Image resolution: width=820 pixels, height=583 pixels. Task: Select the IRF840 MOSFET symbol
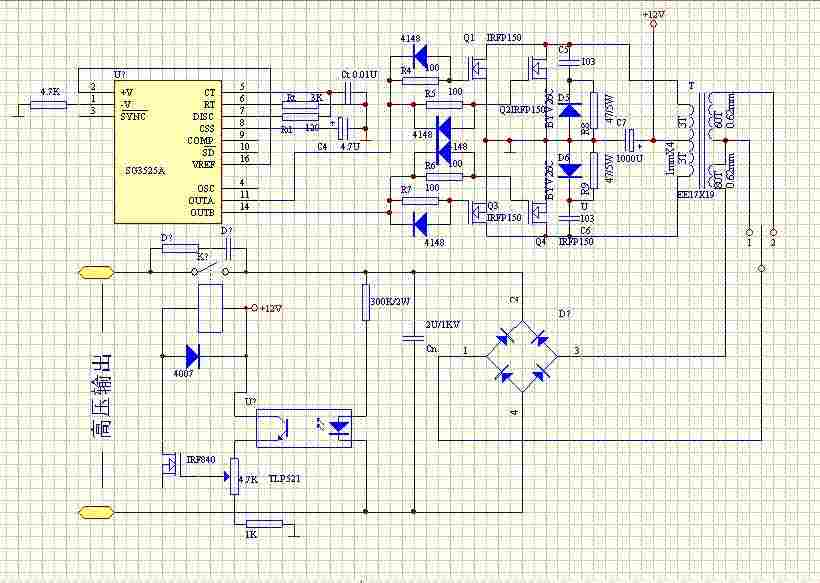(171, 465)
